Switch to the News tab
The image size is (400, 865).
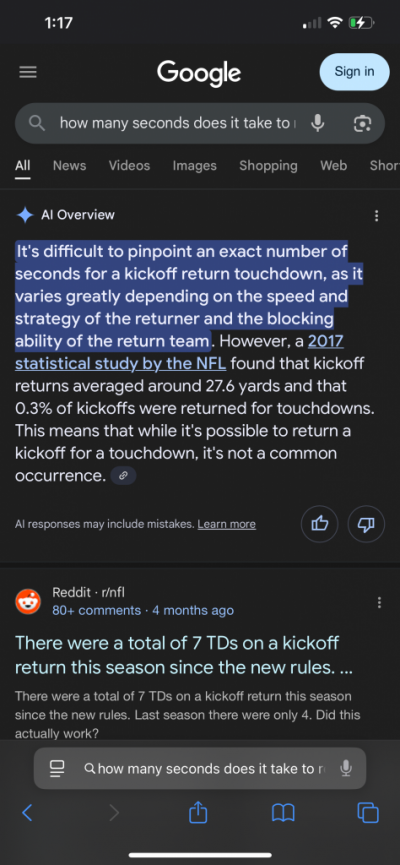pos(70,165)
